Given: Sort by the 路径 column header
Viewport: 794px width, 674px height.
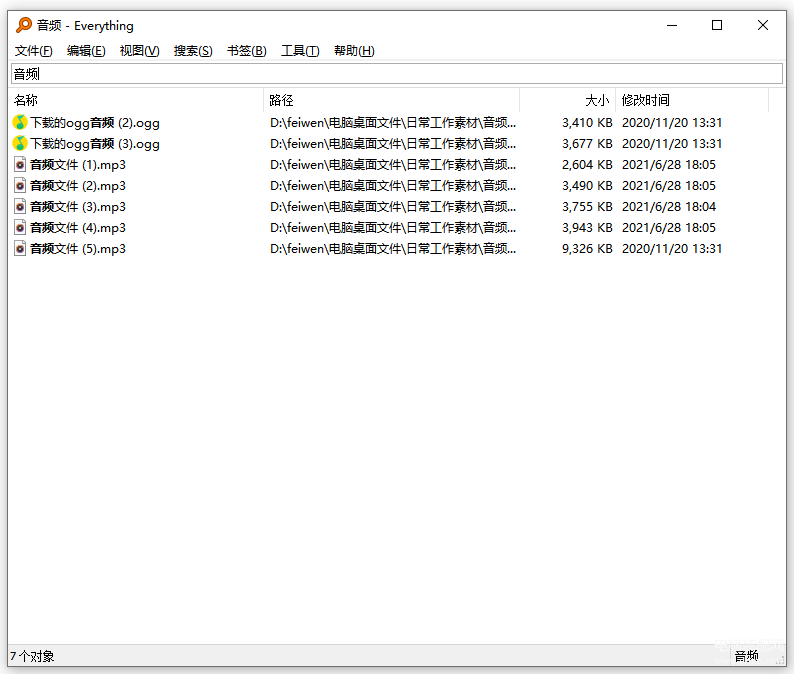Looking at the screenshot, I should [392, 100].
